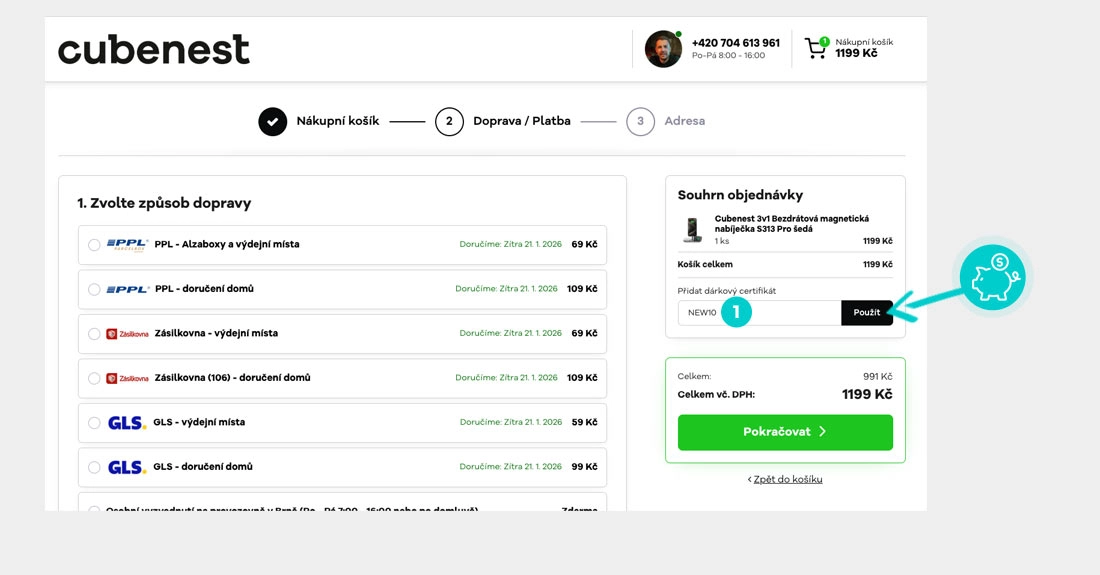Image resolution: width=1100 pixels, height=575 pixels.
Task: Select Zásilkovna (106) - doručení domů radio
Action: click(94, 378)
